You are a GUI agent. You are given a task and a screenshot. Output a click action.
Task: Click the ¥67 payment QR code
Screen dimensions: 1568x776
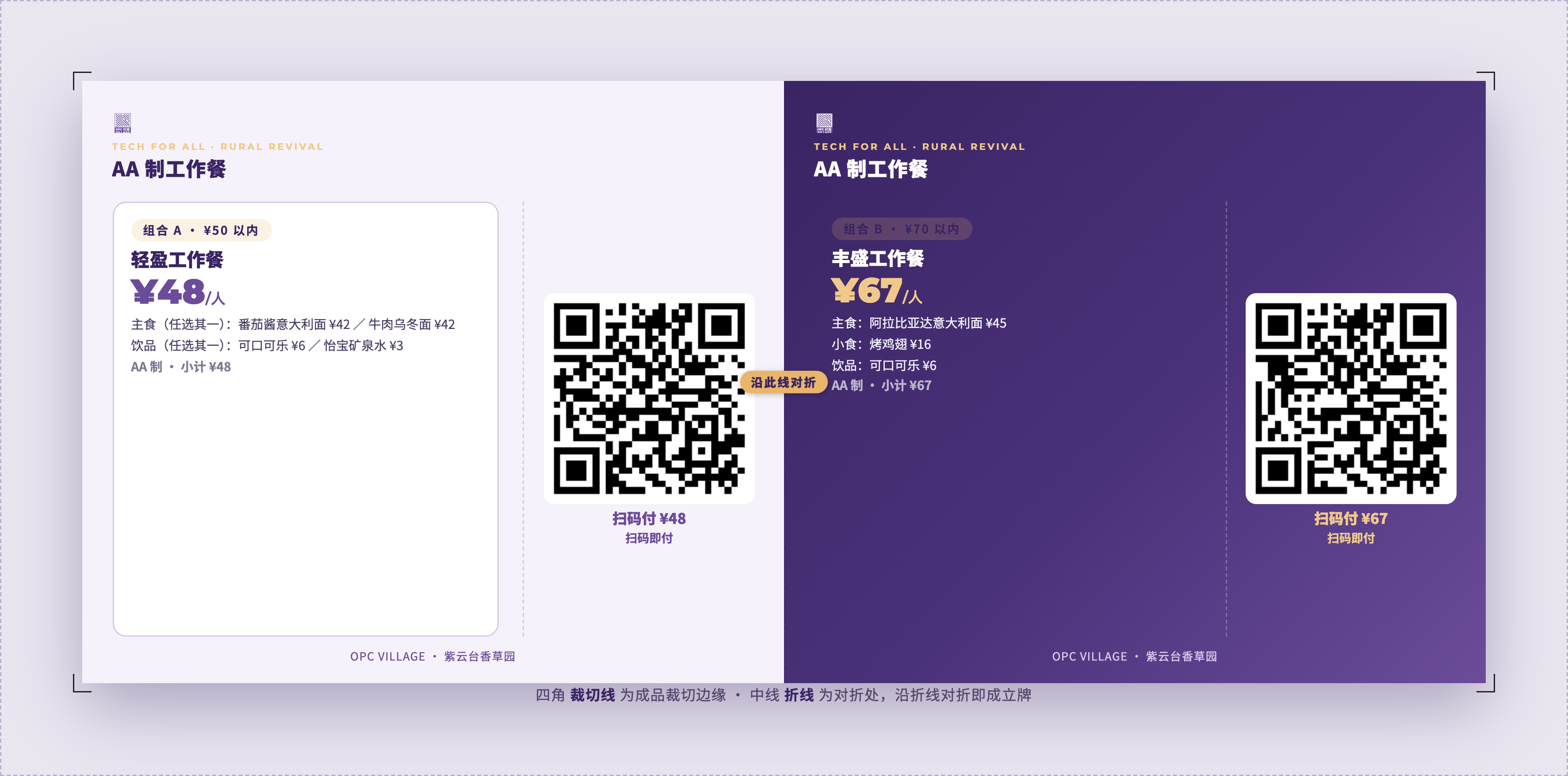tap(1351, 399)
